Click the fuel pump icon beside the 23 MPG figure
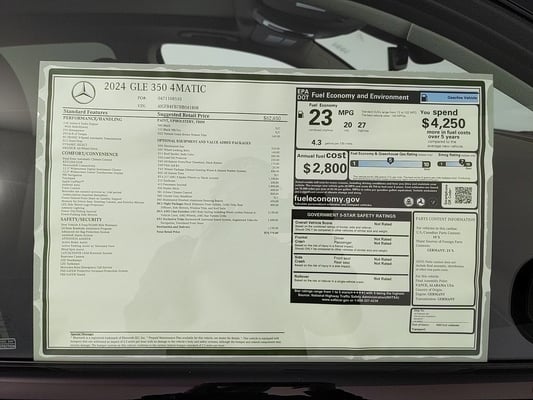 [x=300, y=115]
